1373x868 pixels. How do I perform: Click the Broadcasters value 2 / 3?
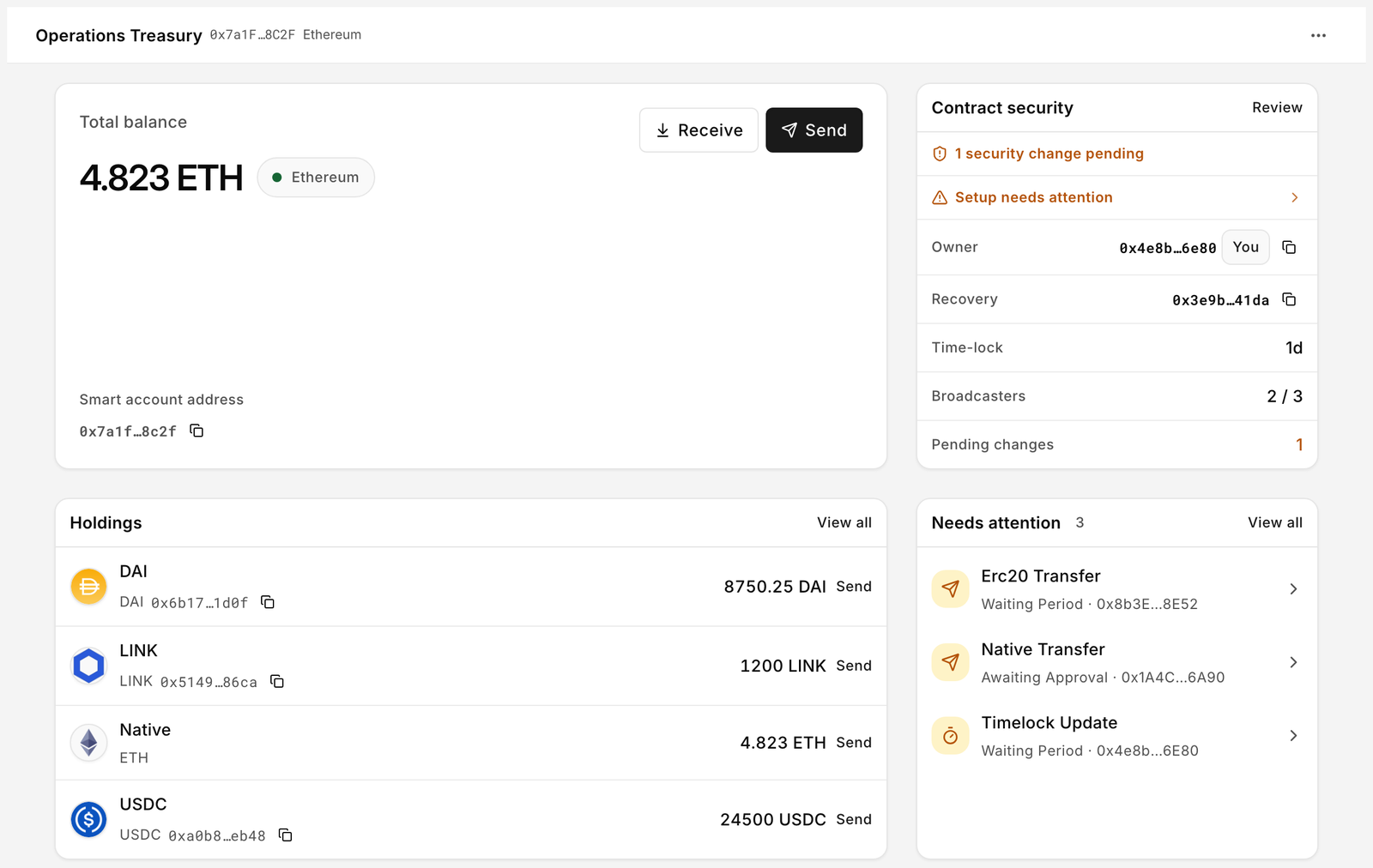(1285, 396)
